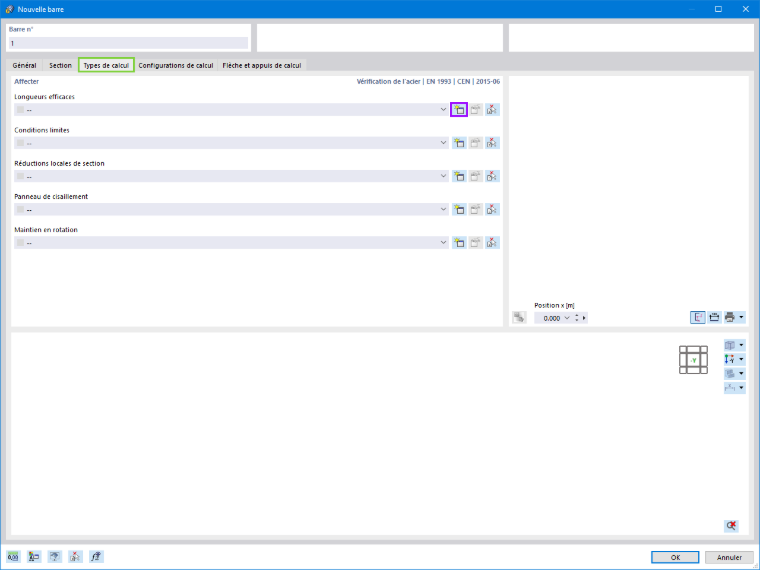The width and height of the screenshot is (760, 570).
Task: Click the colored legend settings icon in bottom bar
Action: point(34,557)
